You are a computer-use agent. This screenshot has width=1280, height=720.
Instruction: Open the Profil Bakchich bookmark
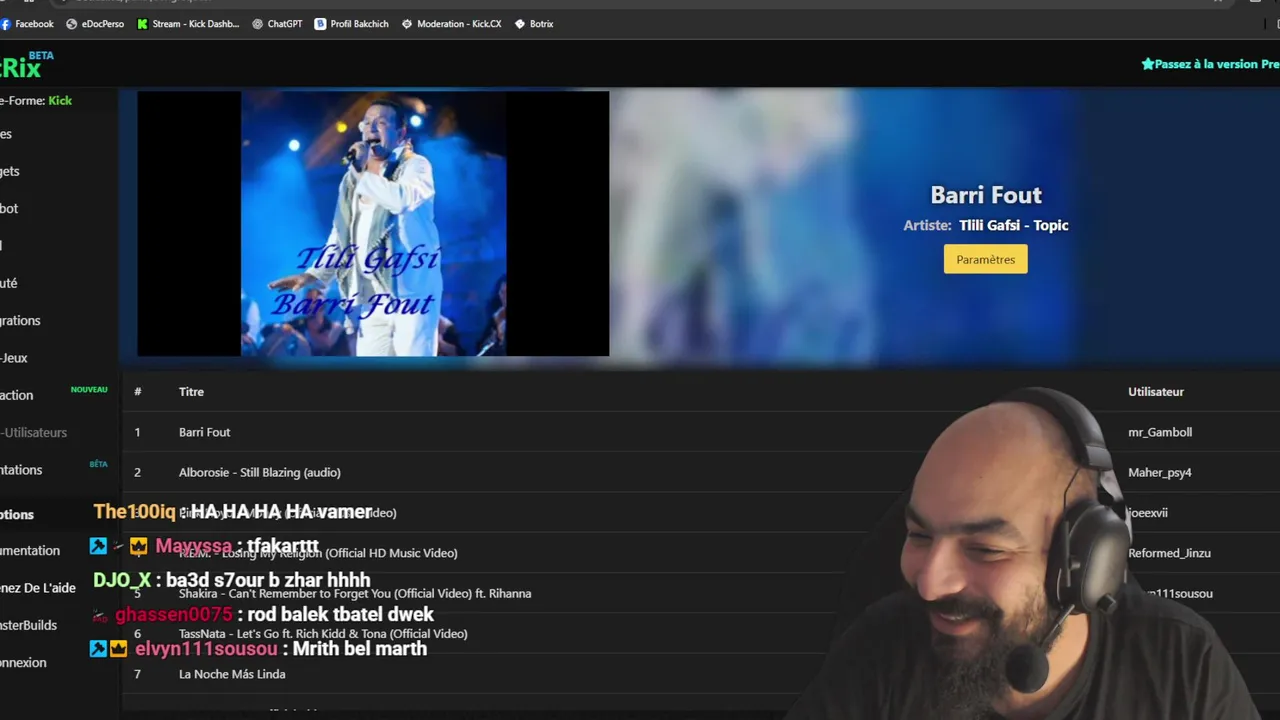coord(351,24)
